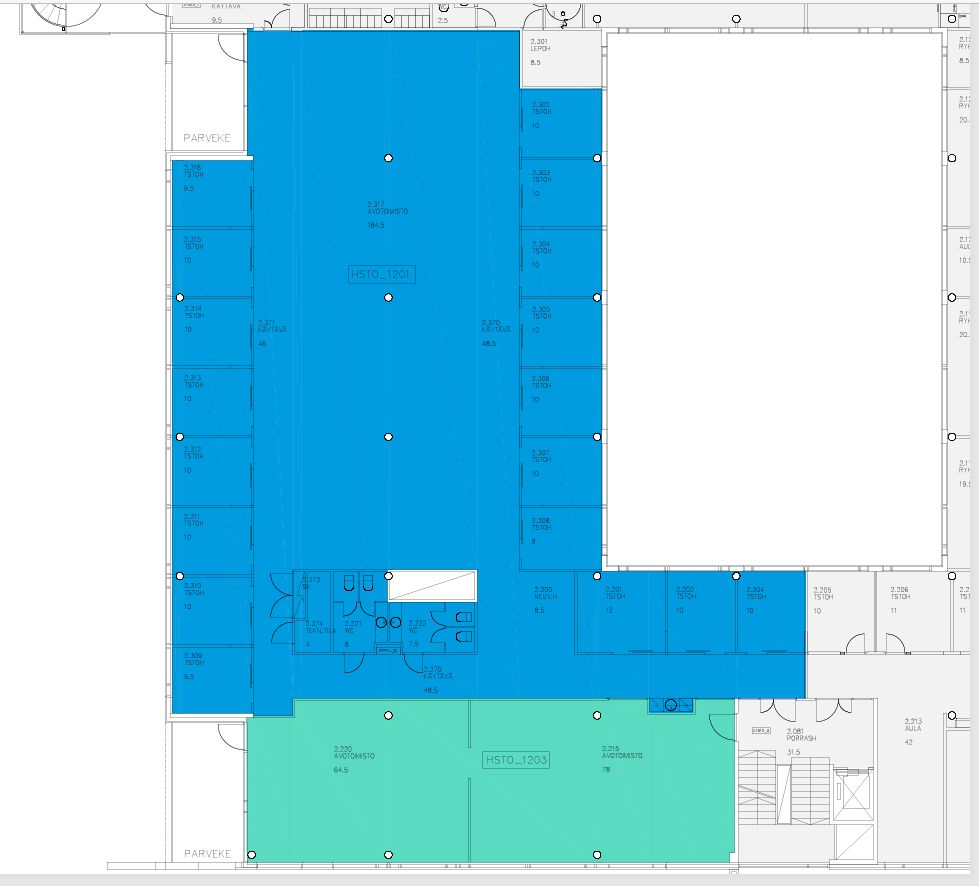Click the 2.081 PORRASH stairwell label
Screen dimensions: 979x886
[801, 734]
